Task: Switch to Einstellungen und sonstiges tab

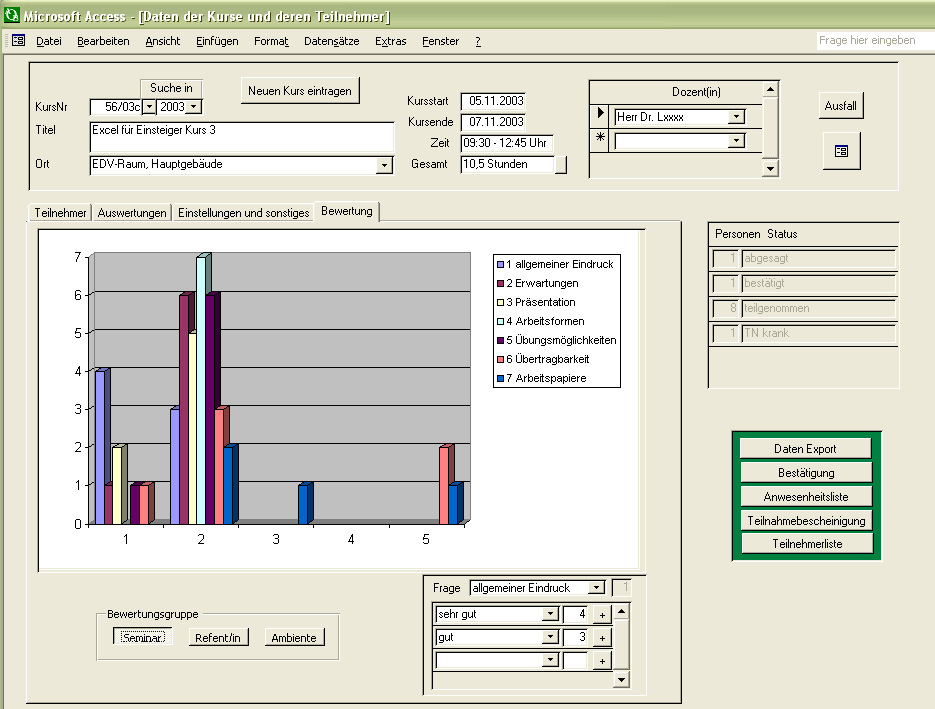Action: coord(243,213)
